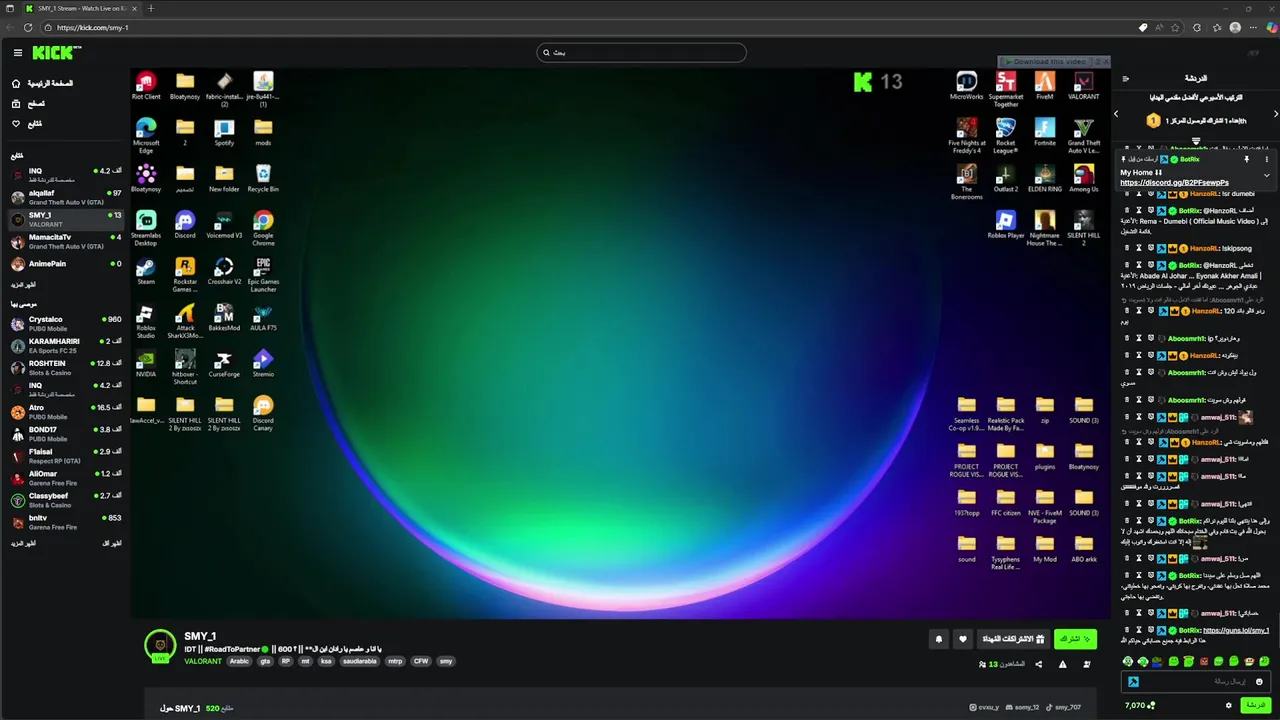Open AnimePain channel in sidebar

tap(65, 264)
